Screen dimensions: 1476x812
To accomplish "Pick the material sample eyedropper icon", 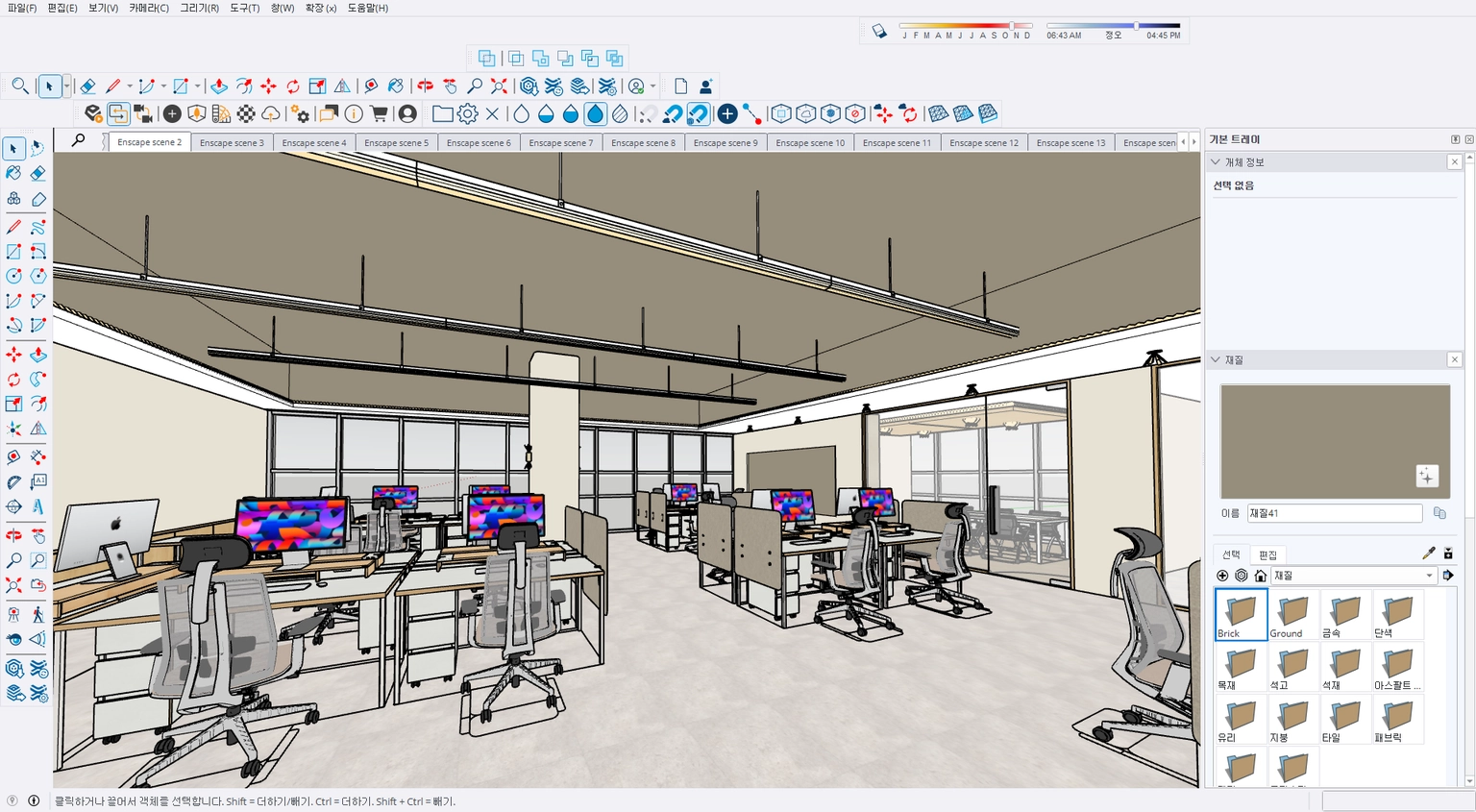I will [x=1429, y=554].
